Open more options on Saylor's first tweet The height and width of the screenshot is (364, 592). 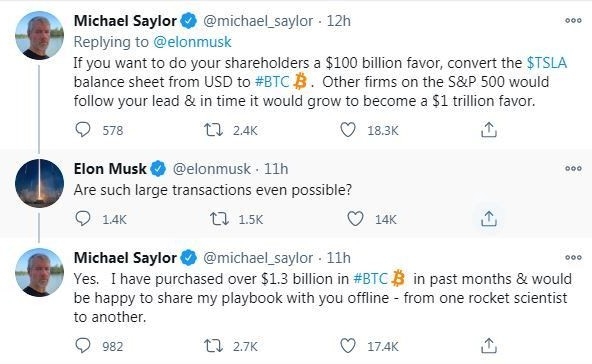(x=573, y=20)
